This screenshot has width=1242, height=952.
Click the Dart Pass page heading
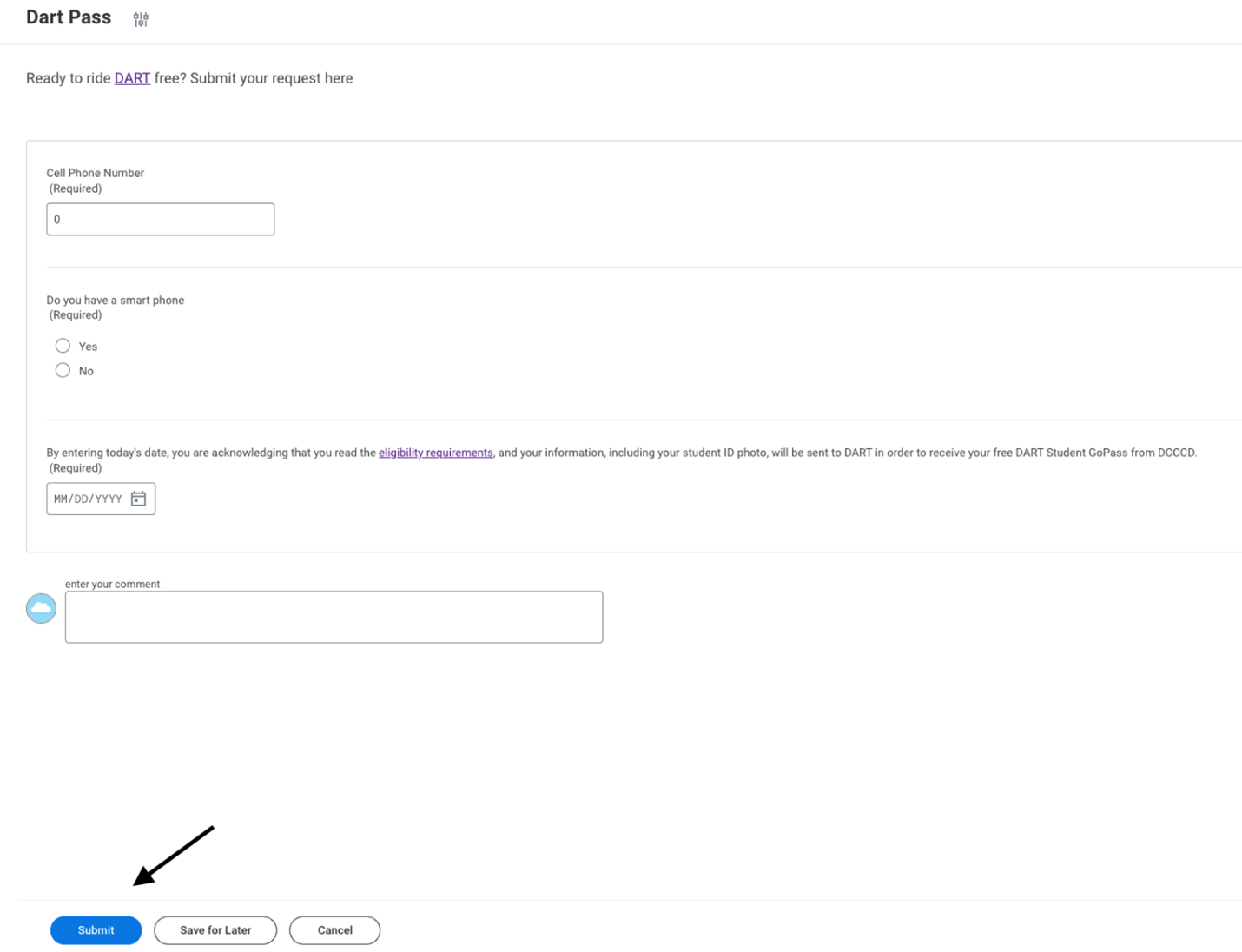[69, 17]
